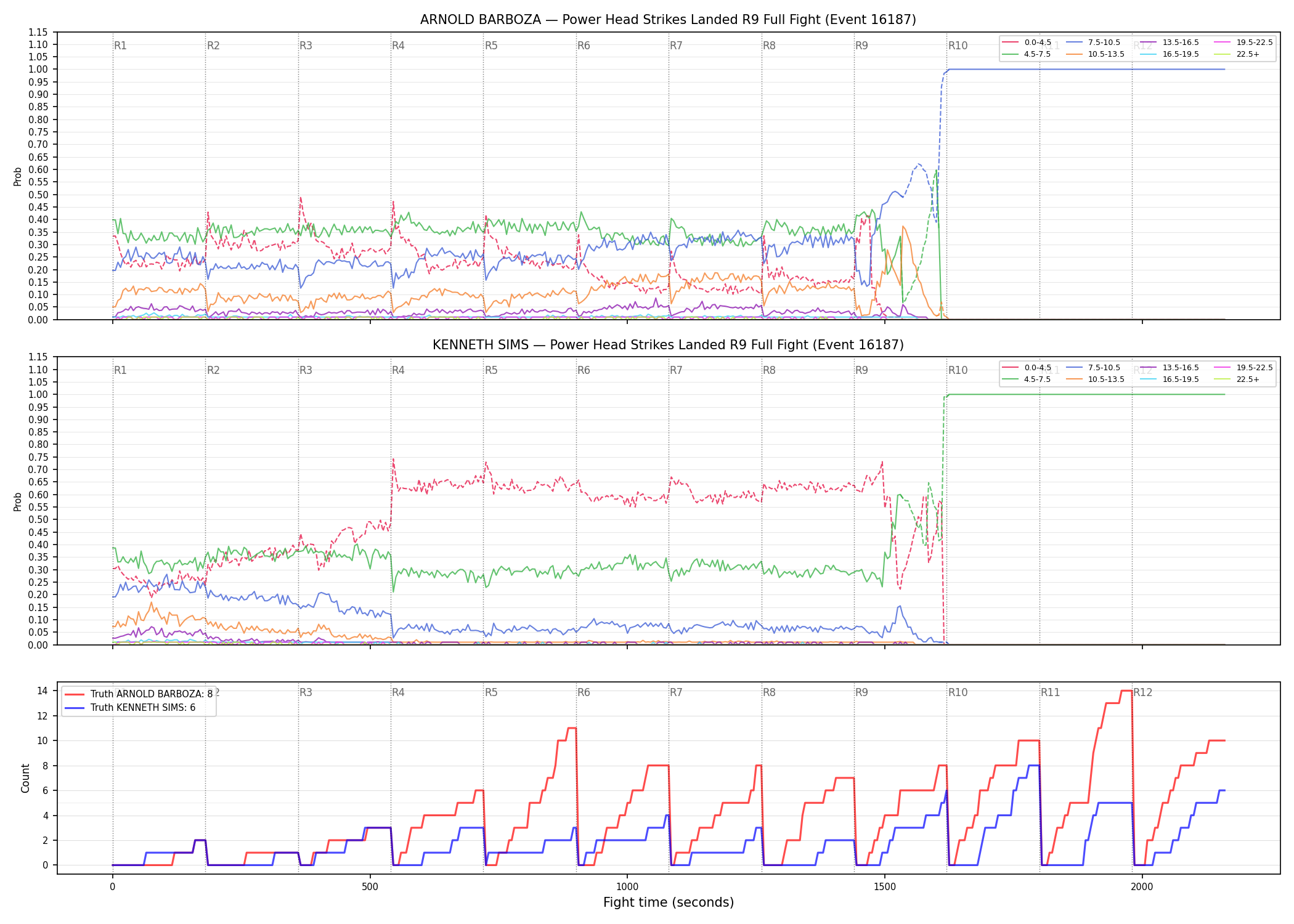Viewport: 1294px width, 924px height.
Task: Click the R11 round marker in Count chart
Action: [x=1051, y=692]
